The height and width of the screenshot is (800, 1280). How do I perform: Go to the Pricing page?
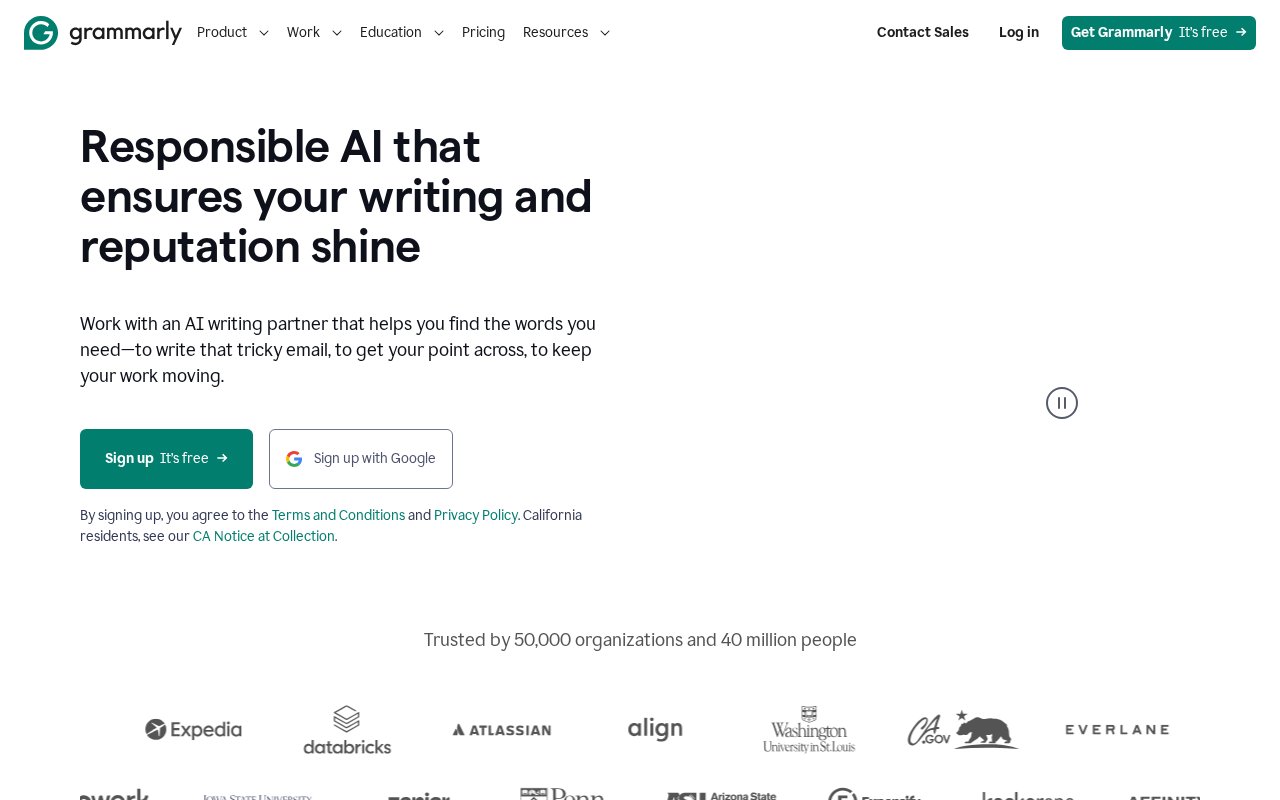click(483, 33)
